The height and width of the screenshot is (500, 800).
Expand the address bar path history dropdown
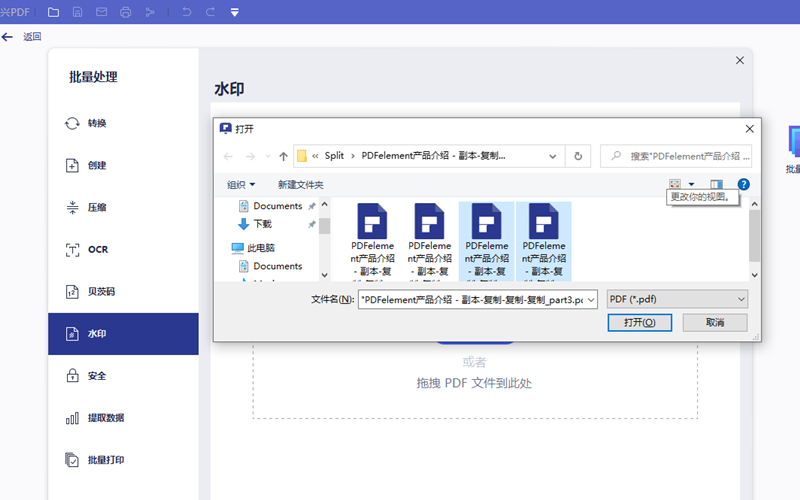[553, 156]
